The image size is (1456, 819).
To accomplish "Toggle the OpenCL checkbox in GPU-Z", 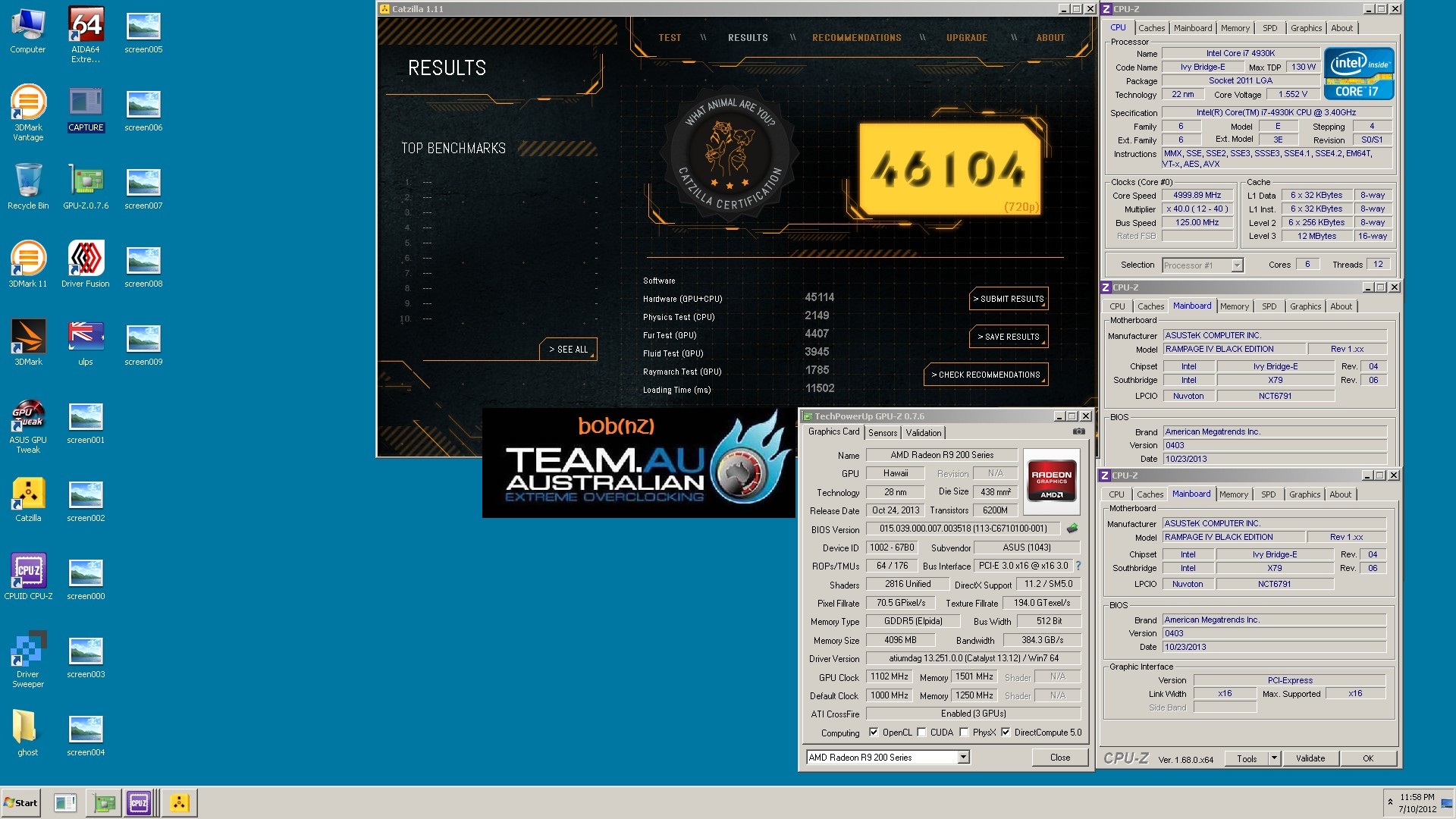I will point(874,733).
